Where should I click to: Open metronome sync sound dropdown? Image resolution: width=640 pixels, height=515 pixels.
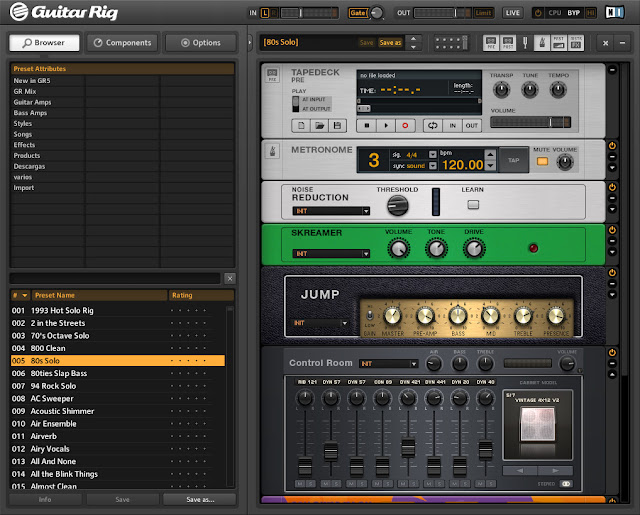pos(433,166)
